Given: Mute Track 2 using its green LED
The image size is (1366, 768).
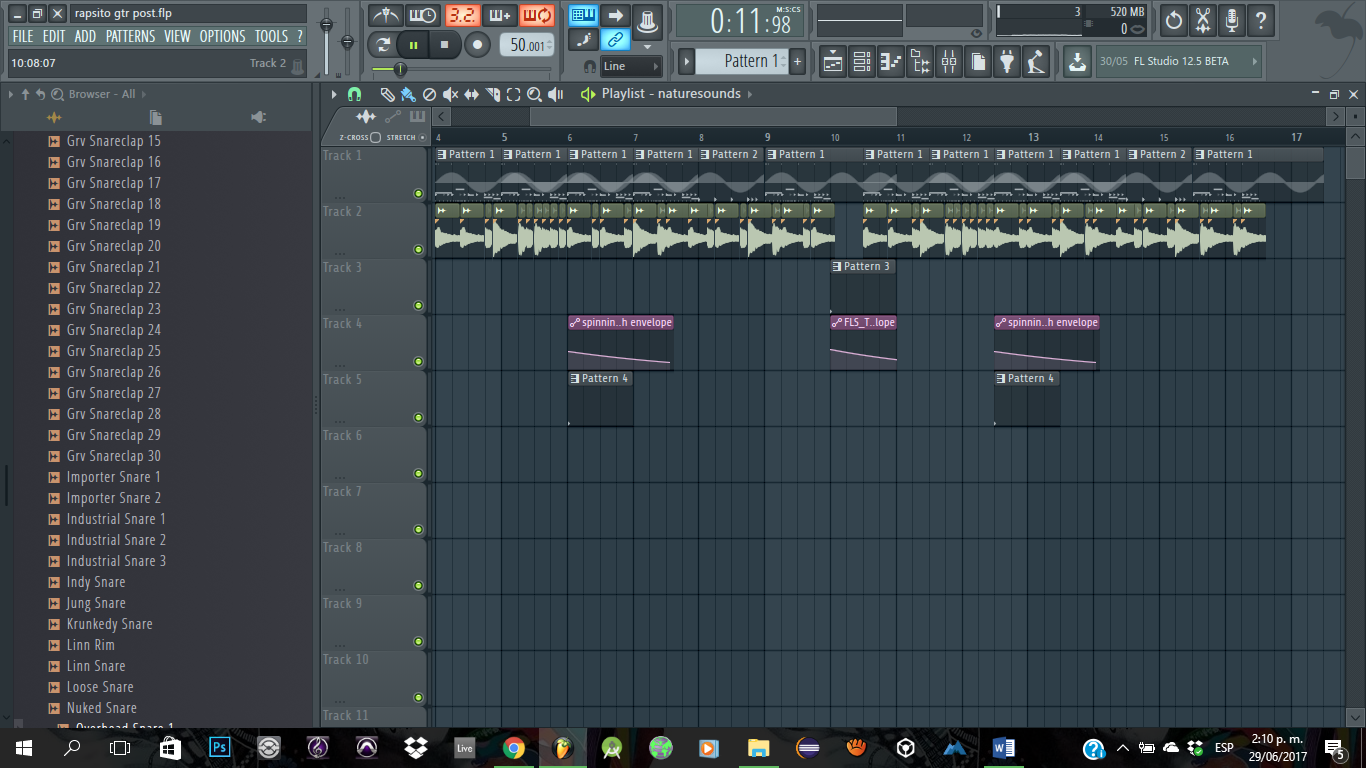Looking at the screenshot, I should (418, 250).
